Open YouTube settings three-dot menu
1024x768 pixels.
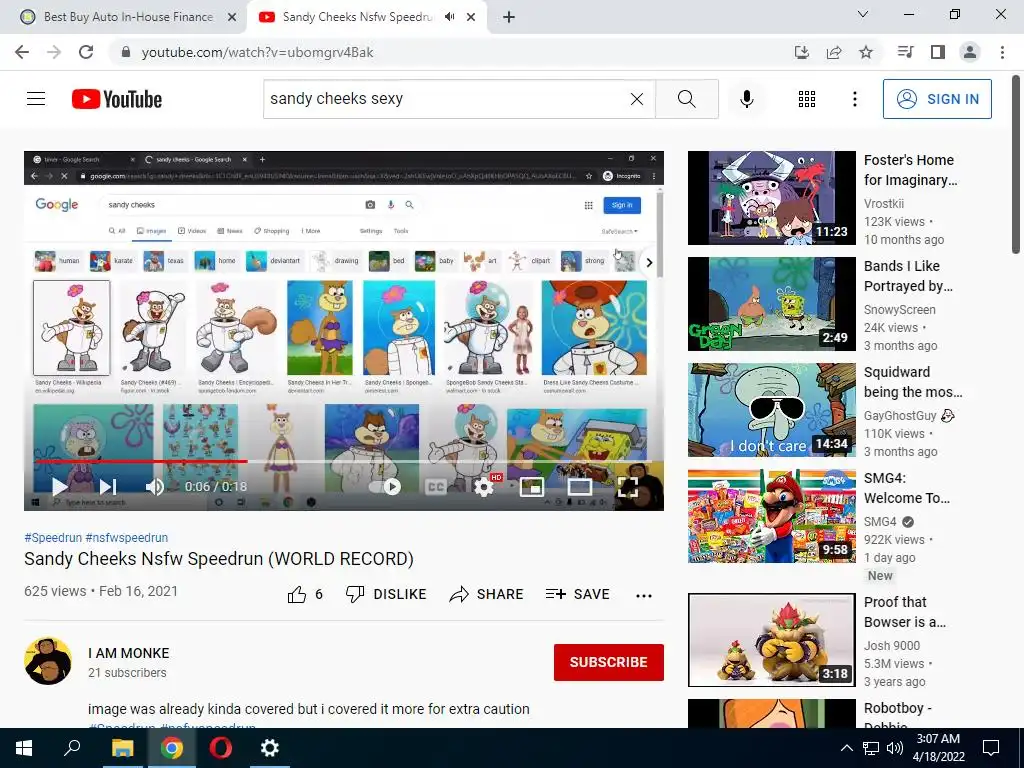point(854,99)
